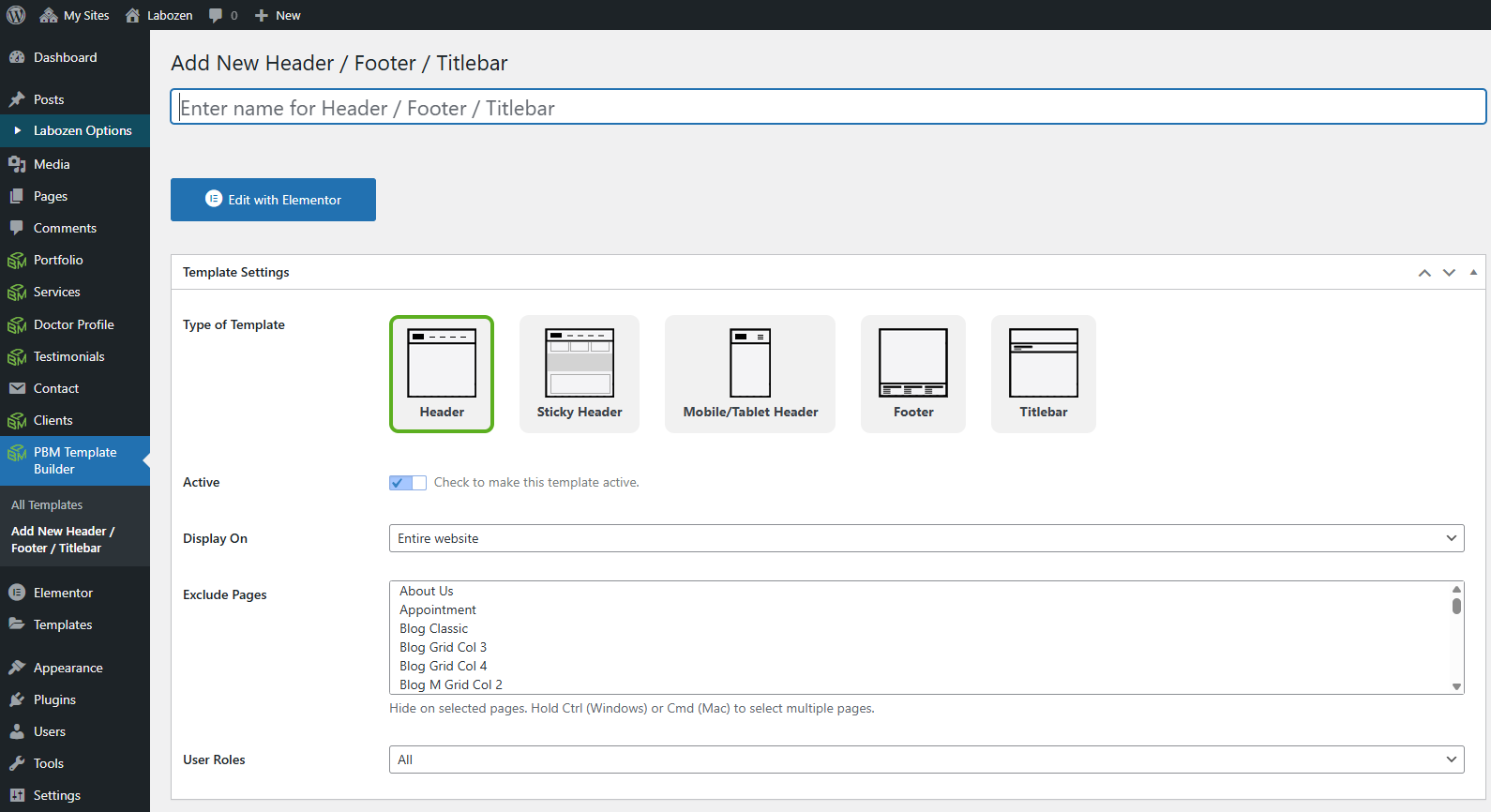Open All Templates submenu item
1491x812 pixels.
coord(47,504)
